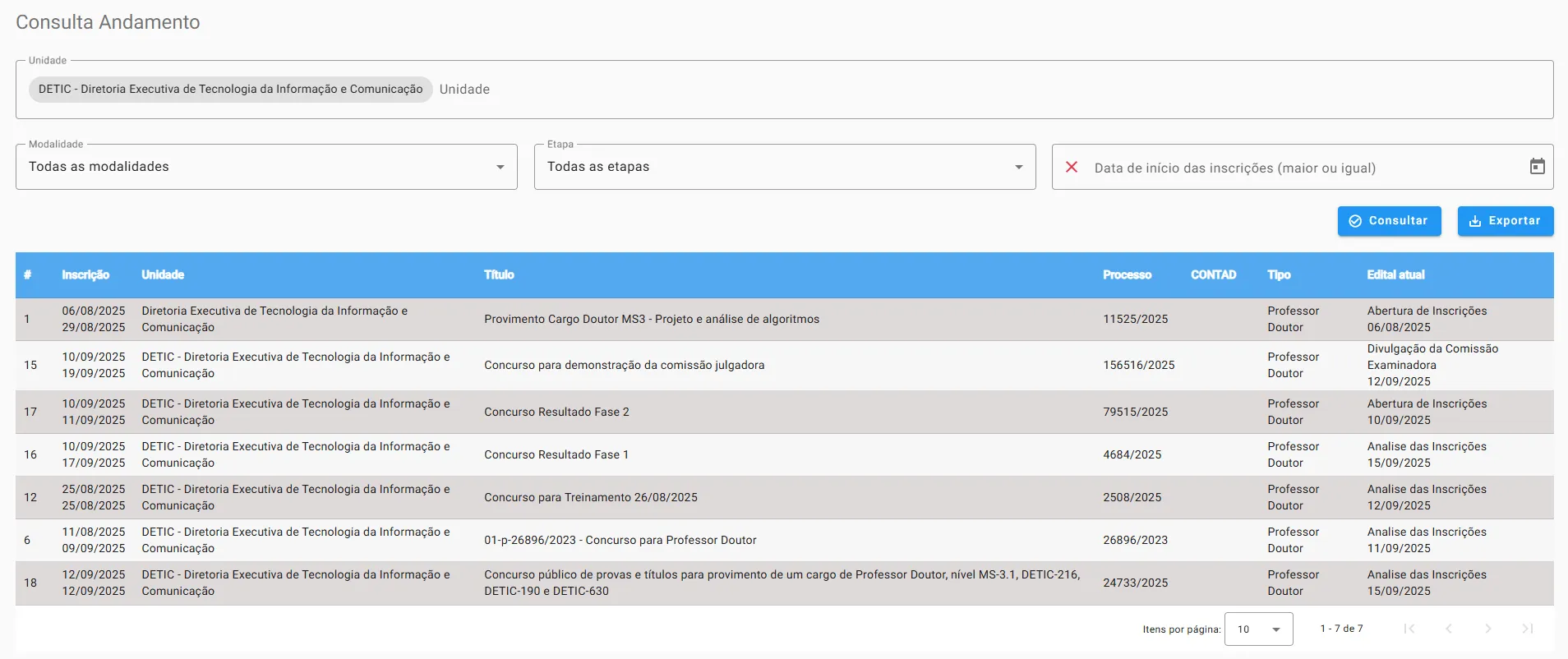Click the Edital atual column header
The image size is (1568, 659).
1395,275
